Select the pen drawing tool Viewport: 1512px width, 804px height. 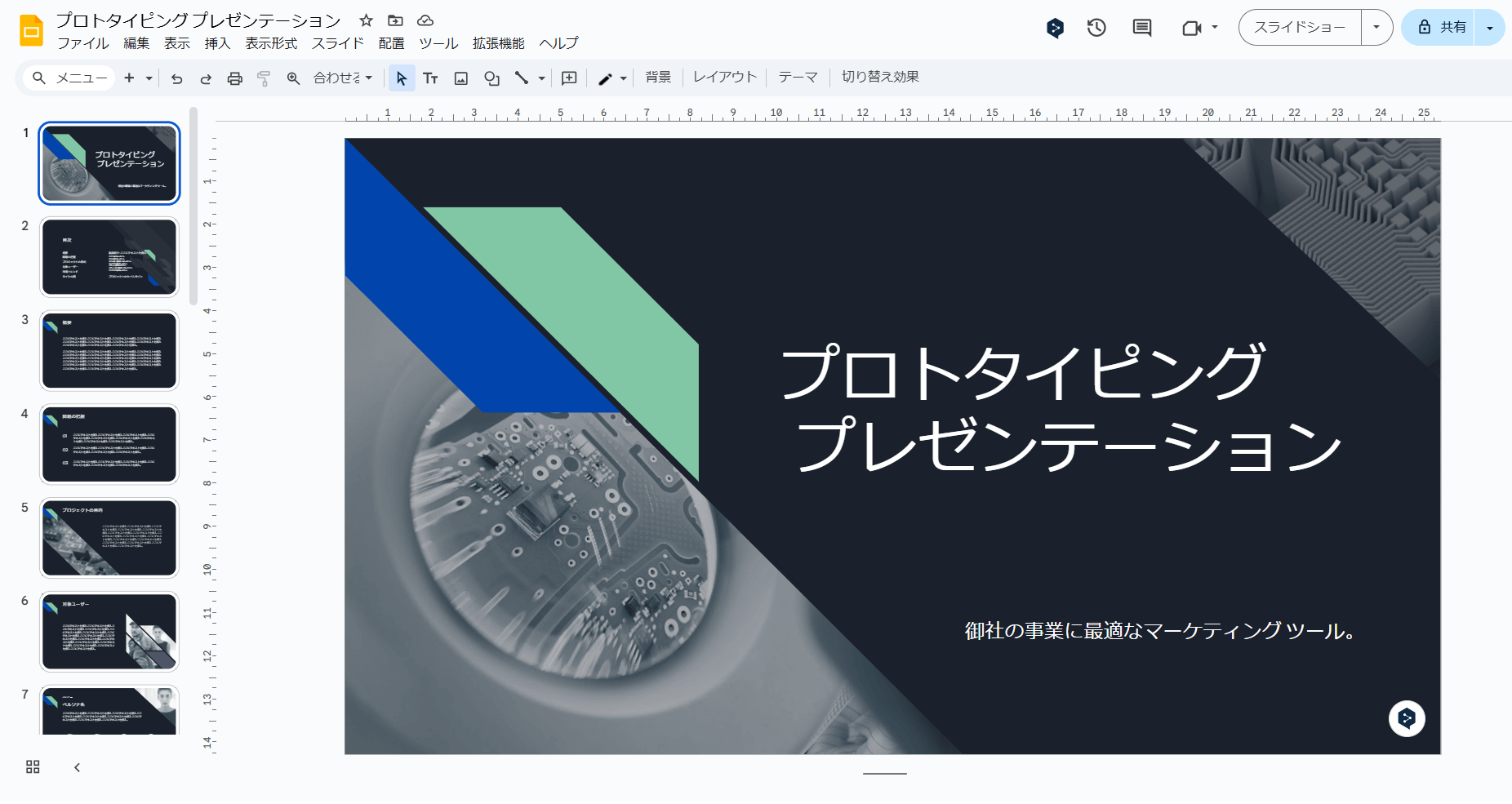pyautogui.click(x=605, y=78)
